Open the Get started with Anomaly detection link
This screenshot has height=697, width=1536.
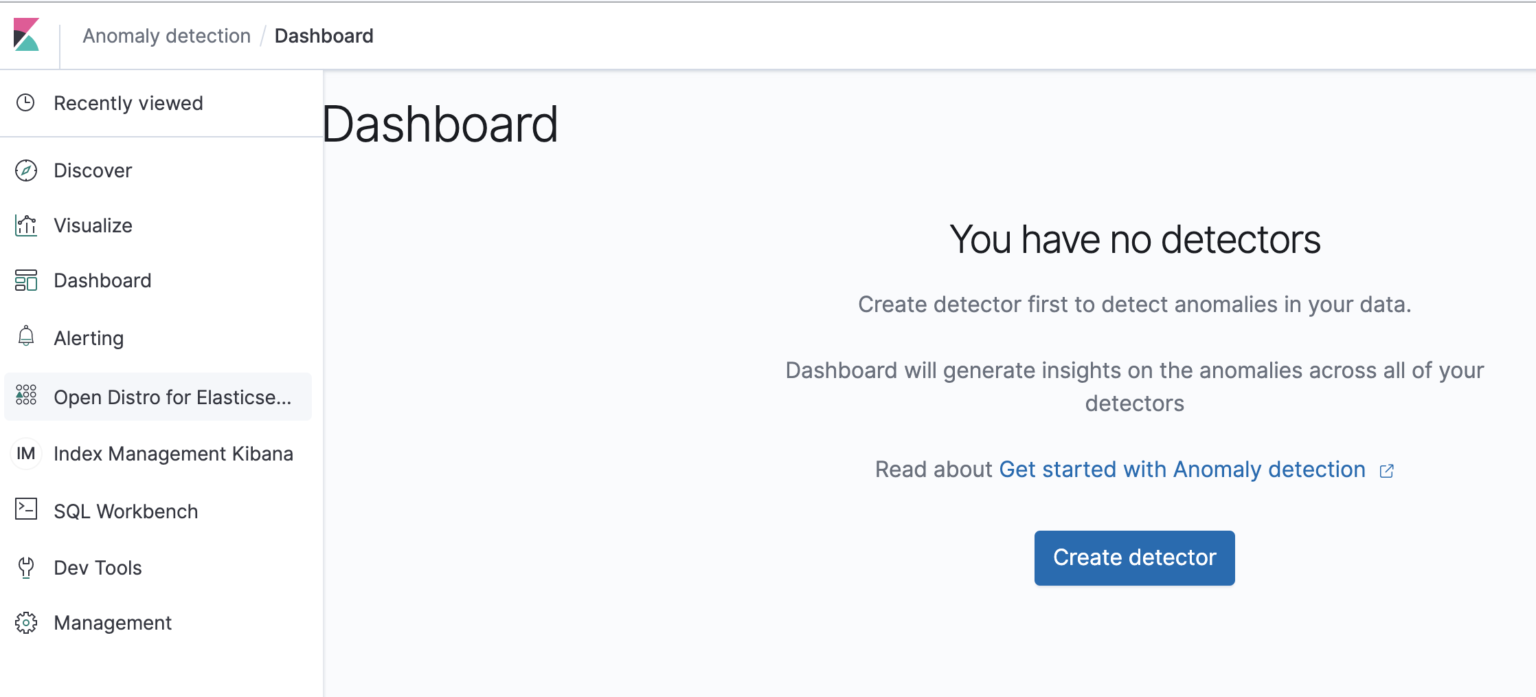click(1183, 469)
